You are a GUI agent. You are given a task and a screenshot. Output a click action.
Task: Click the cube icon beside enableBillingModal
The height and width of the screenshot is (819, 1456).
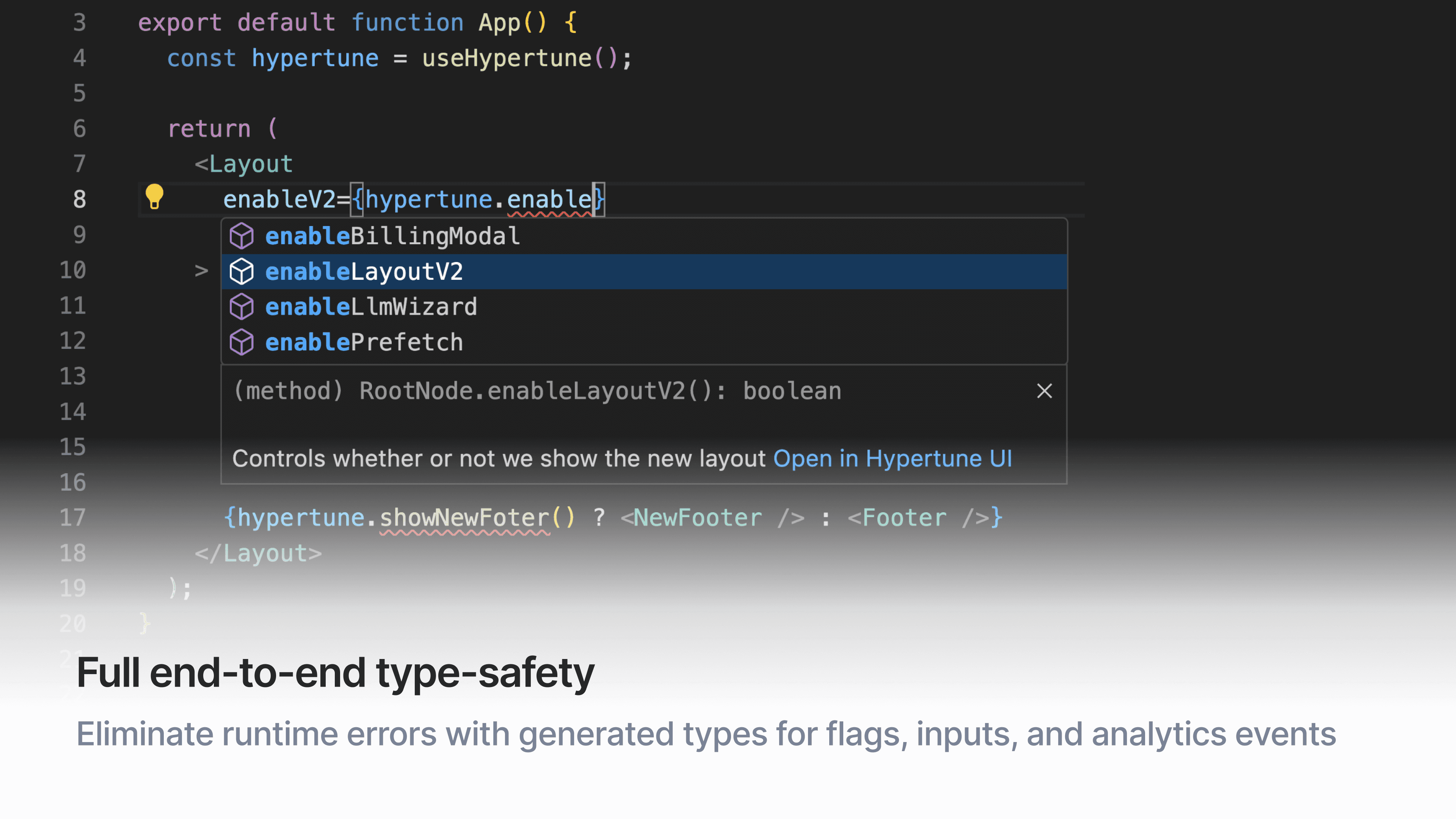tap(242, 236)
